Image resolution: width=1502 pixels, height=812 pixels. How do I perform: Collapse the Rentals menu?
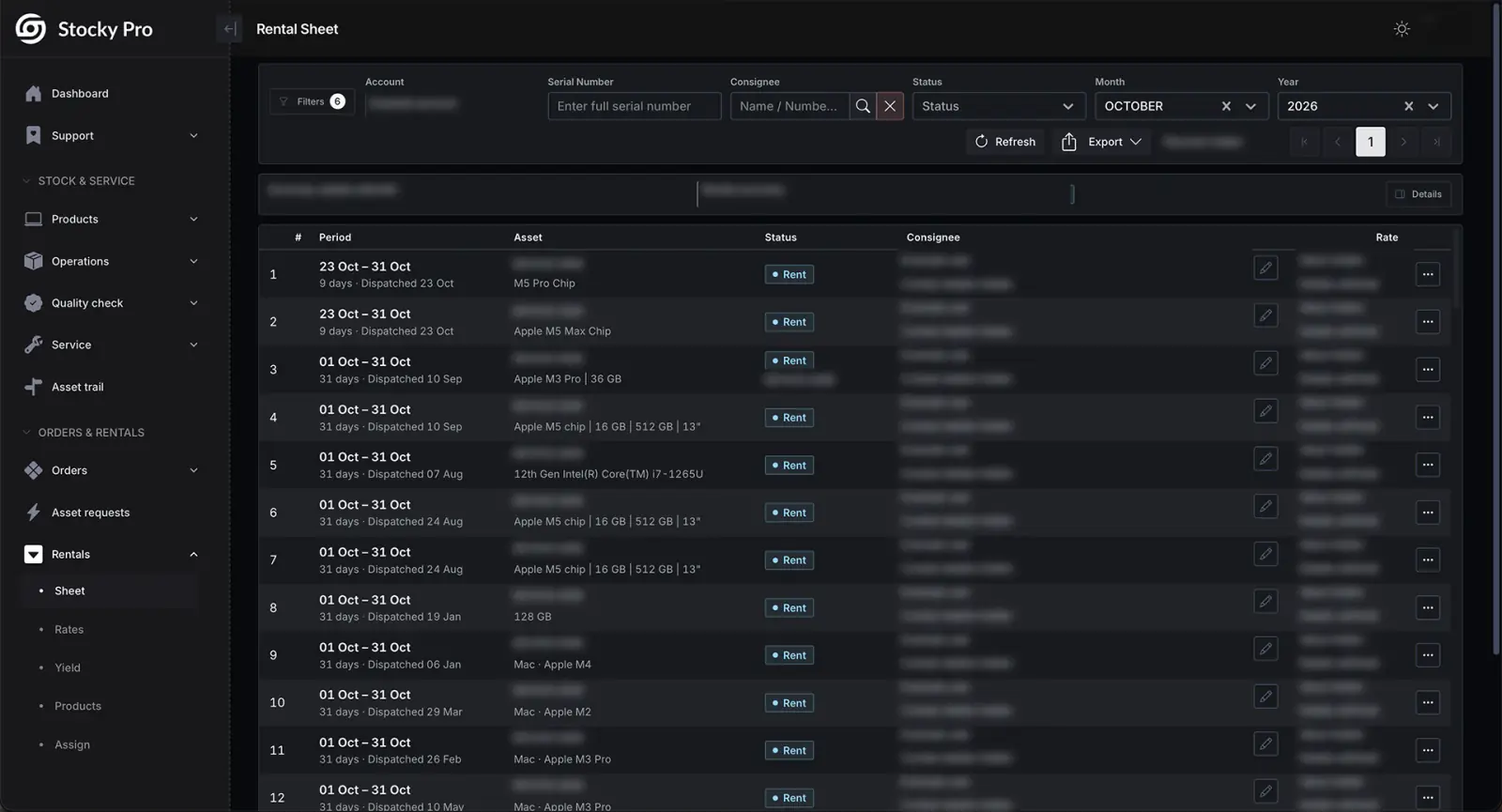point(113,555)
